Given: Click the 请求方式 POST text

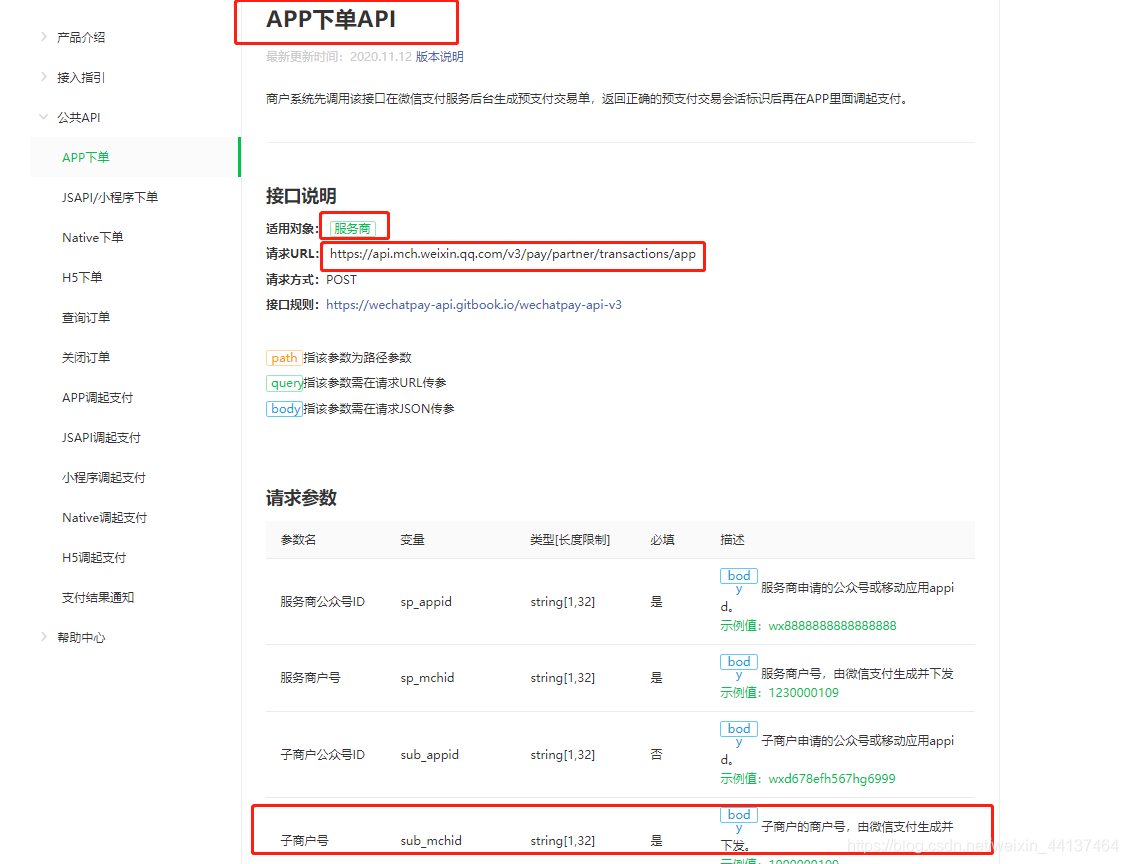Looking at the screenshot, I should coord(341,280).
